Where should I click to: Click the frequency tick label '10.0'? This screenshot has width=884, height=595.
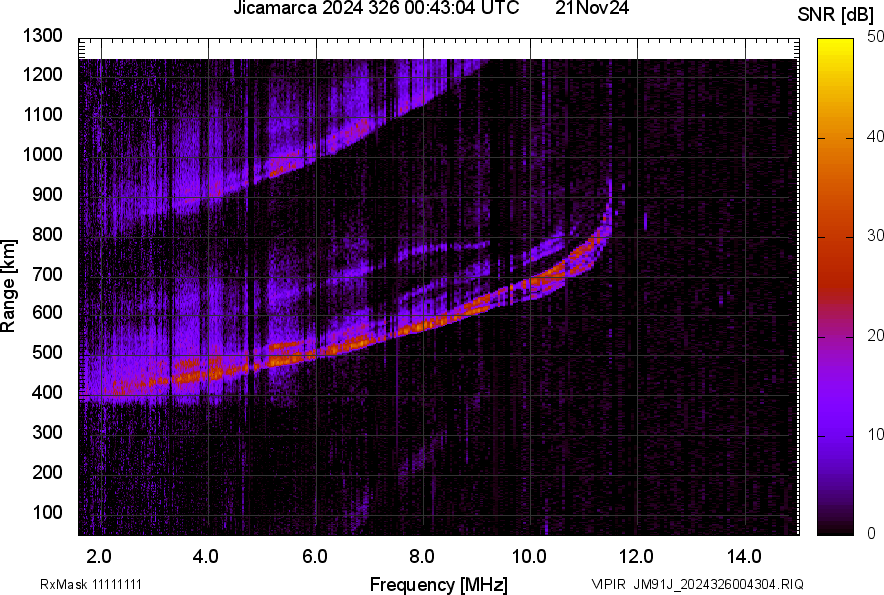pyautogui.click(x=529, y=557)
